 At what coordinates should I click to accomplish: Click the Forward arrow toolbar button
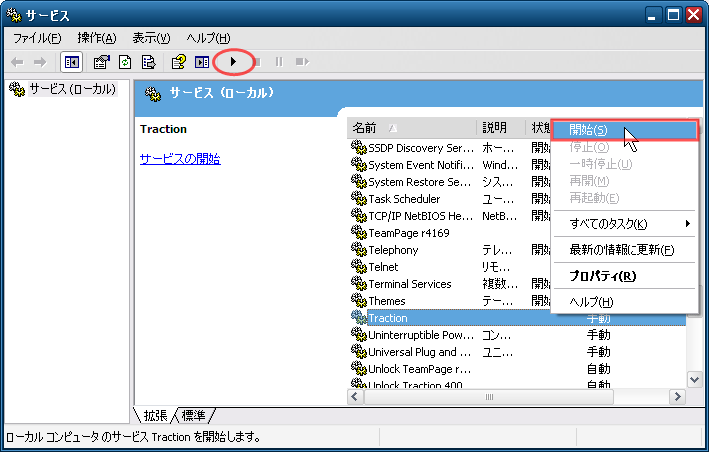40,62
